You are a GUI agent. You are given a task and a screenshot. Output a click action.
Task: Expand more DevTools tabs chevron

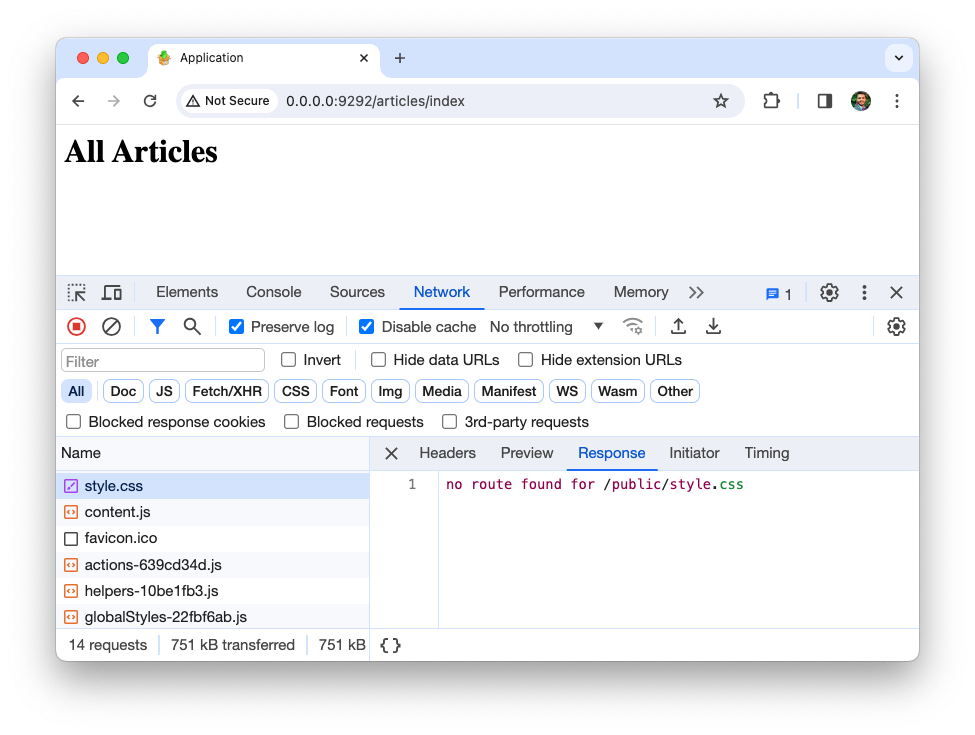(x=696, y=293)
